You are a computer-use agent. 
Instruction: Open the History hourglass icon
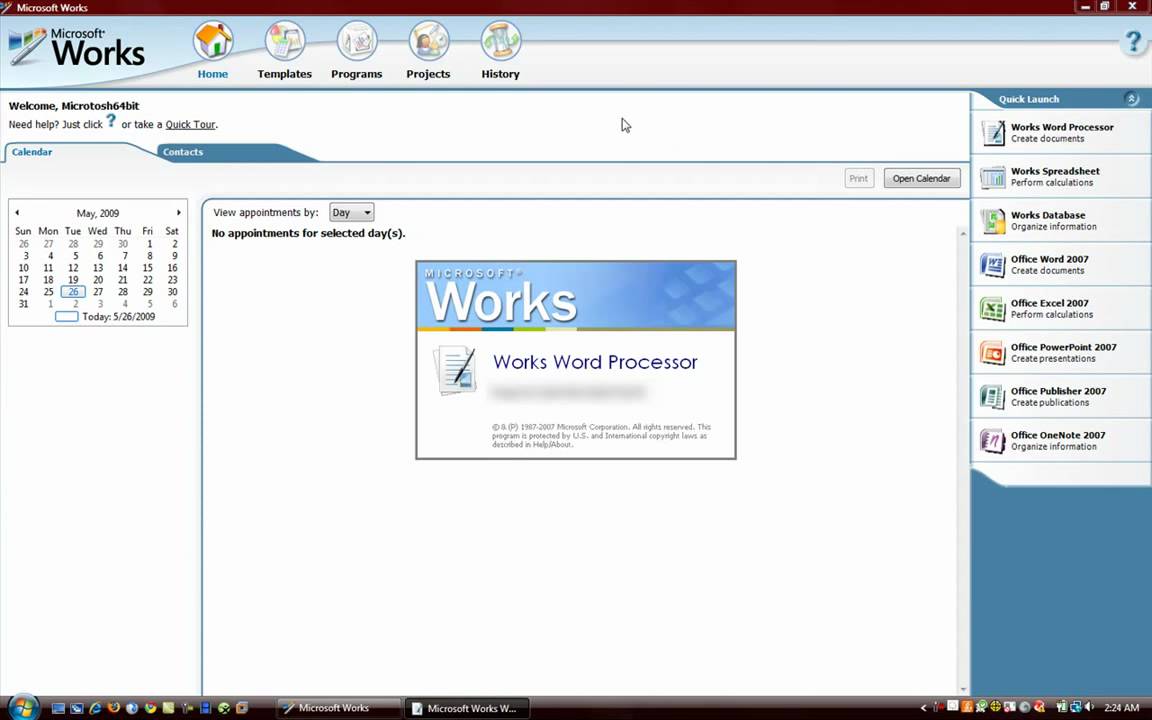[500, 41]
